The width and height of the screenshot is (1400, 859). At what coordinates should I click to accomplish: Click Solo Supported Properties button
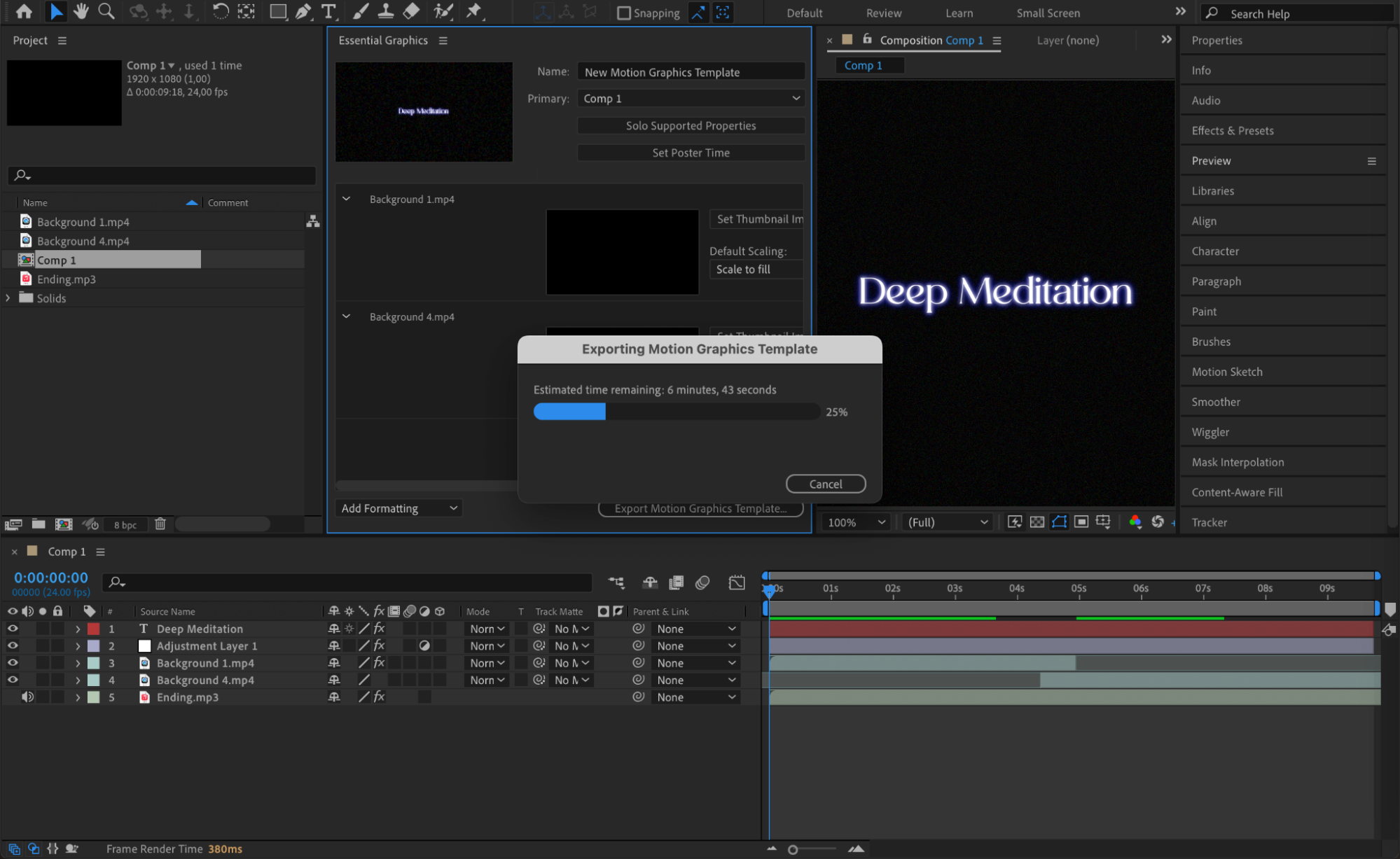tap(691, 126)
